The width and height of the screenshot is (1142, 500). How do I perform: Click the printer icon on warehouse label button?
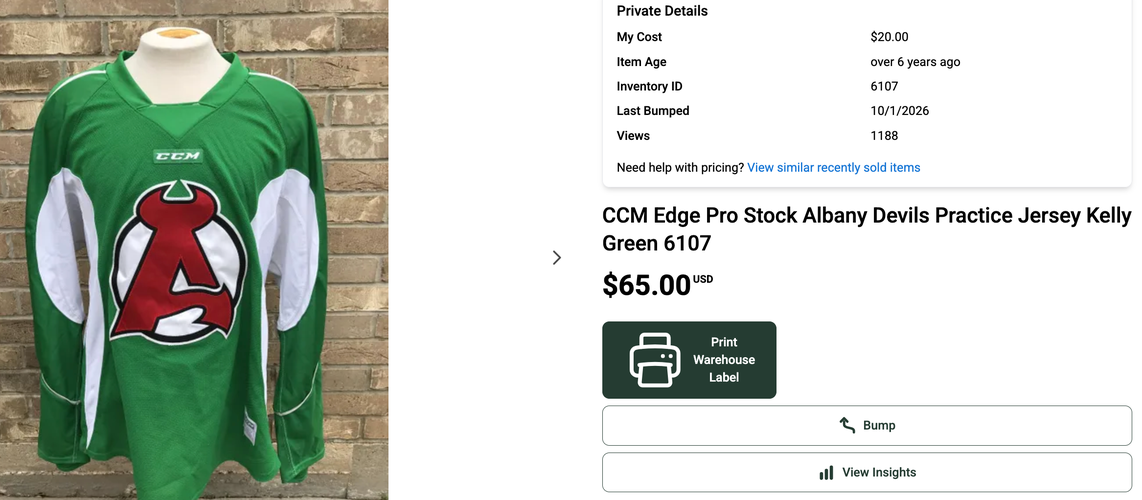pyautogui.click(x=655, y=360)
